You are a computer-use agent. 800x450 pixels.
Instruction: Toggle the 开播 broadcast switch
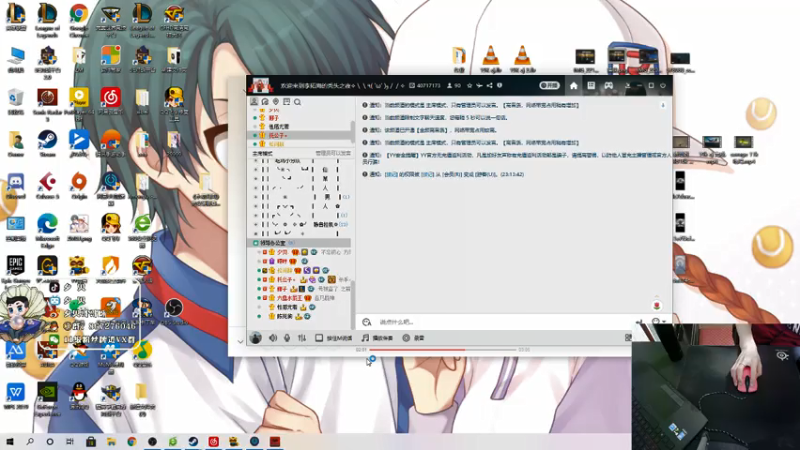tap(549, 86)
